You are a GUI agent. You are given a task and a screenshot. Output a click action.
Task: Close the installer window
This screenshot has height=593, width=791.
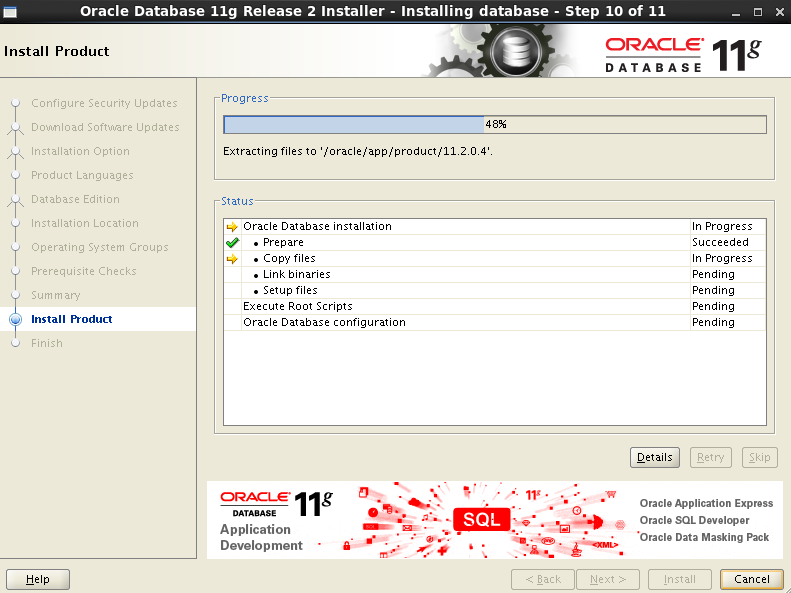click(x=780, y=12)
